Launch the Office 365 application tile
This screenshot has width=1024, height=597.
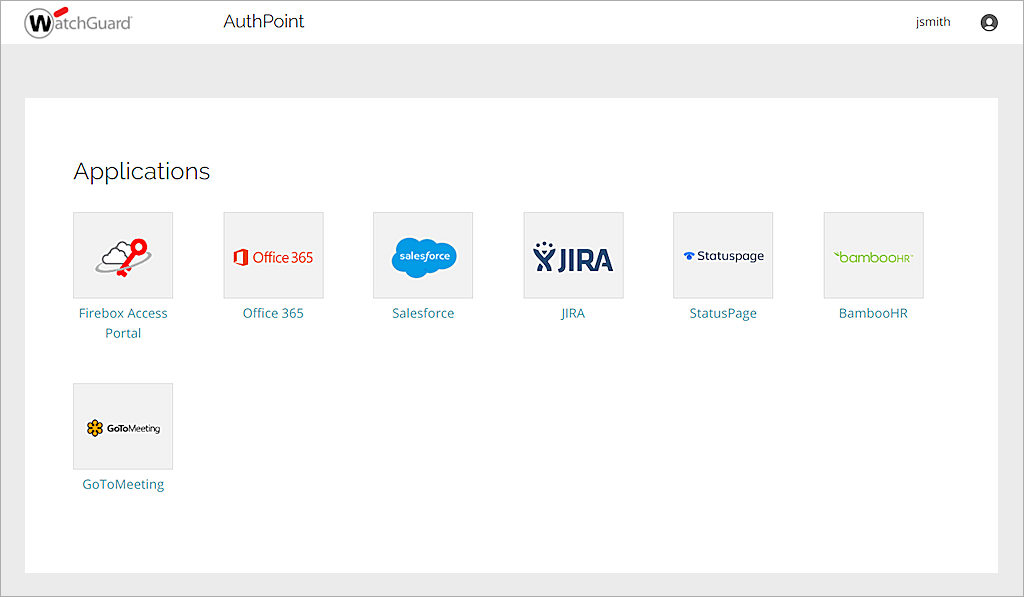pos(273,254)
